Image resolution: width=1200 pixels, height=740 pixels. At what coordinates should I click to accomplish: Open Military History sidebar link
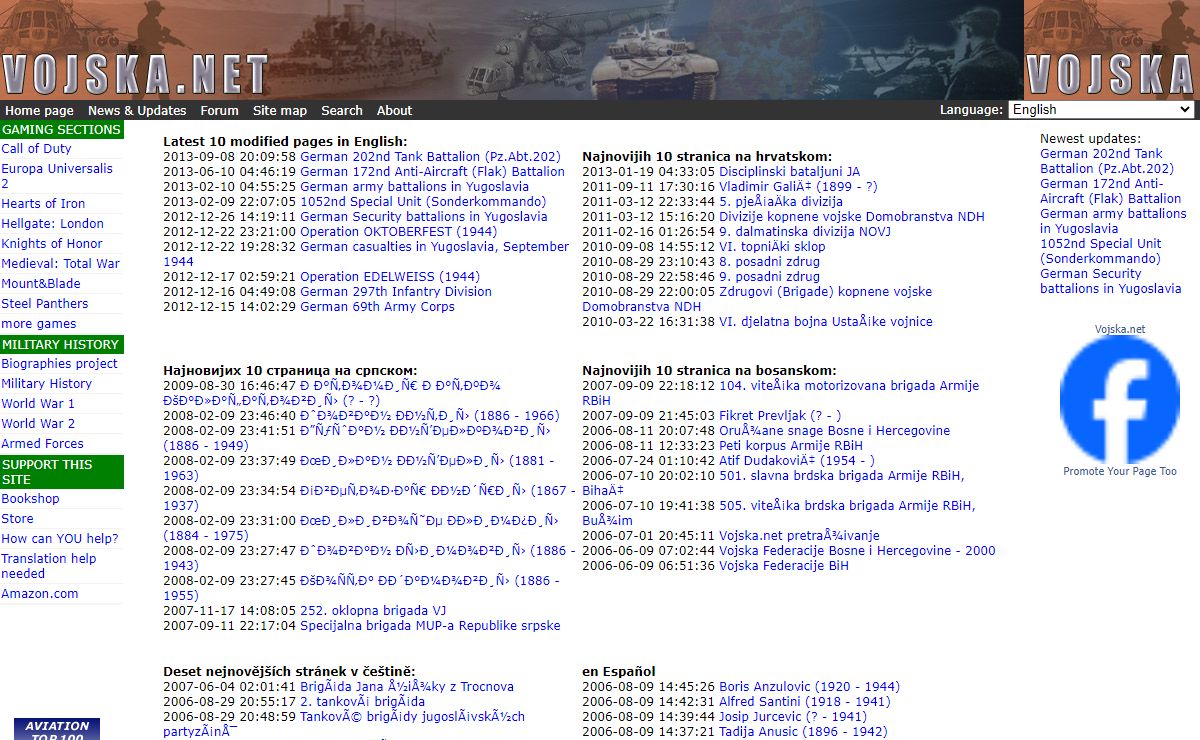click(46, 384)
